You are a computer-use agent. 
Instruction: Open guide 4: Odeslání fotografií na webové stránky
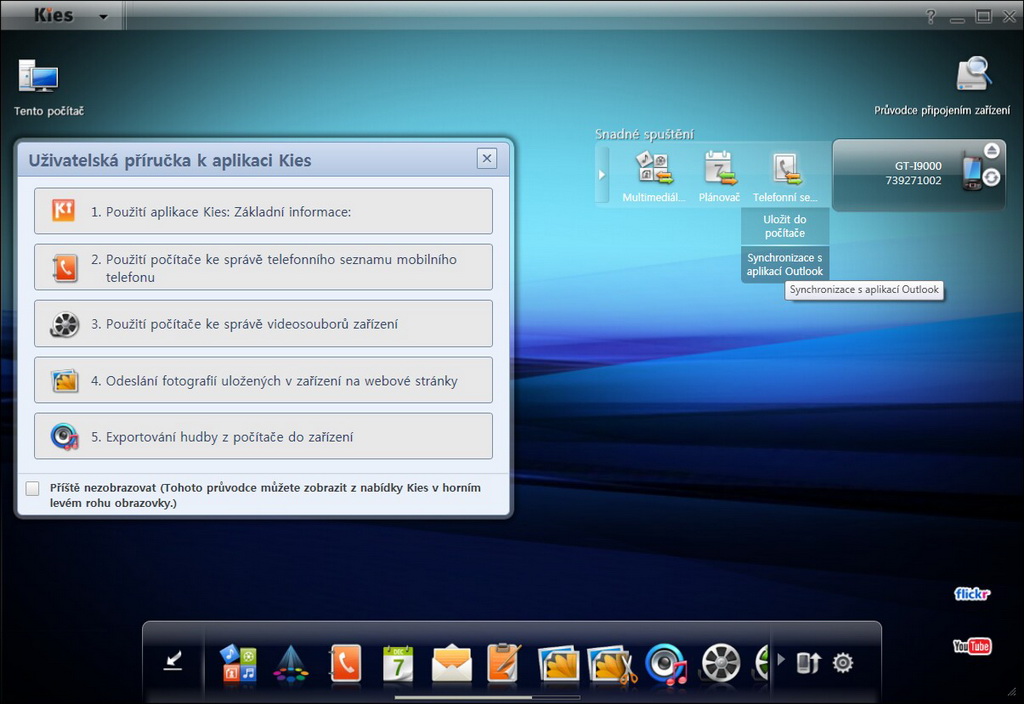click(x=263, y=380)
